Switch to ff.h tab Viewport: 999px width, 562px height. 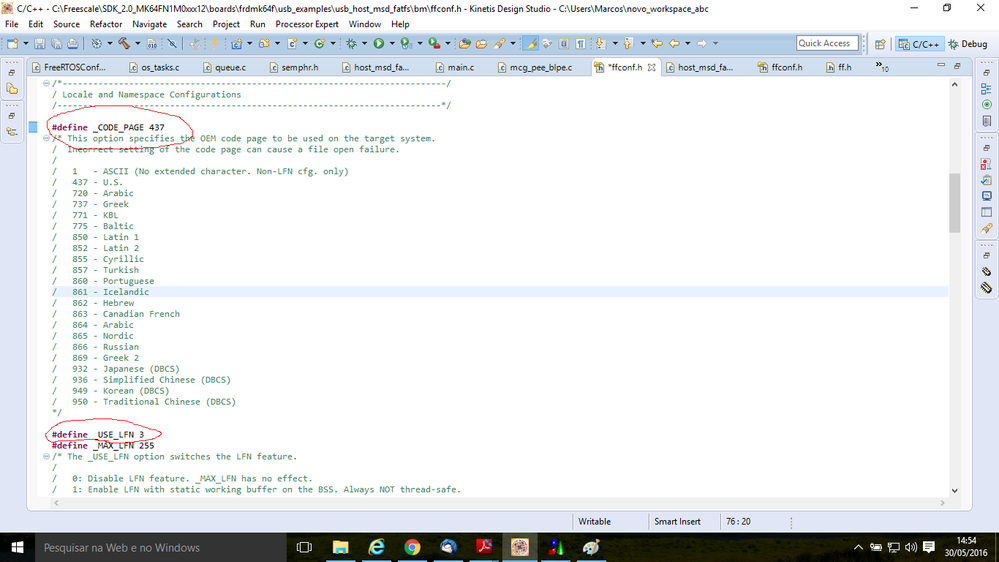click(x=839, y=67)
